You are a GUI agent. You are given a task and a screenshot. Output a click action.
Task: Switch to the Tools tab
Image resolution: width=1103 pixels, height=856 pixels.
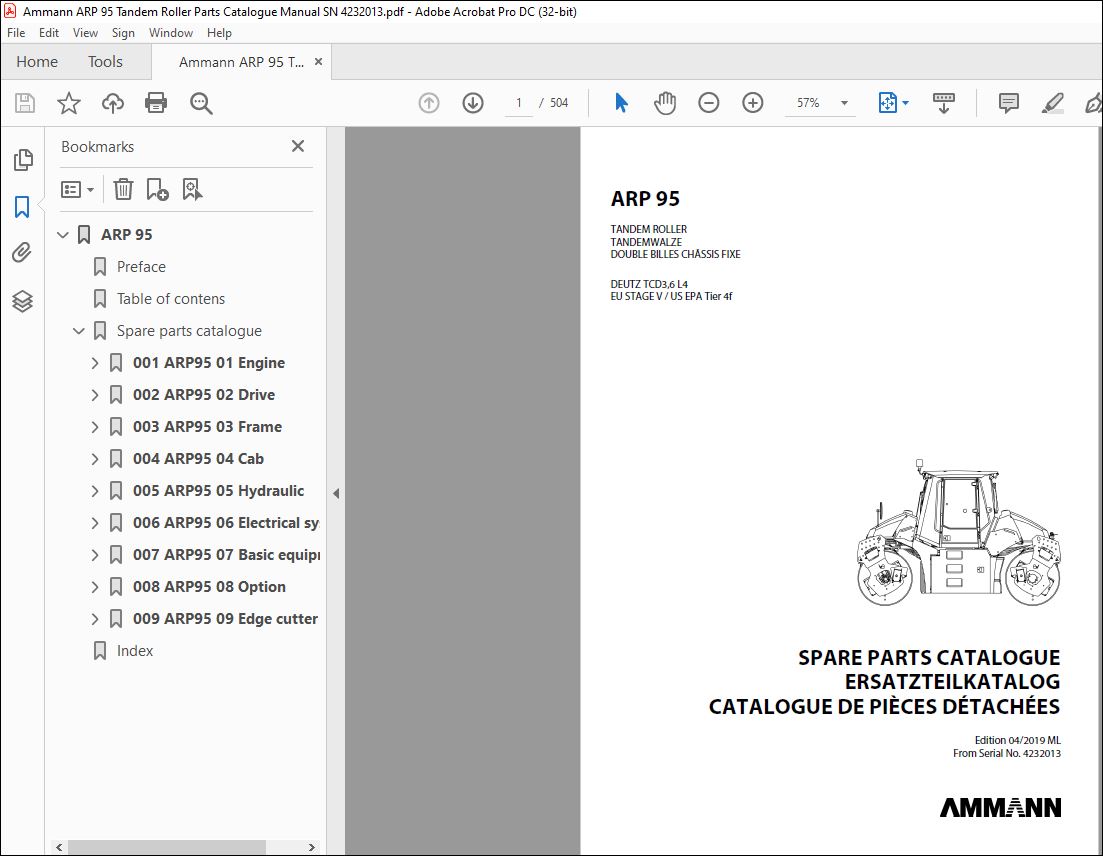105,62
